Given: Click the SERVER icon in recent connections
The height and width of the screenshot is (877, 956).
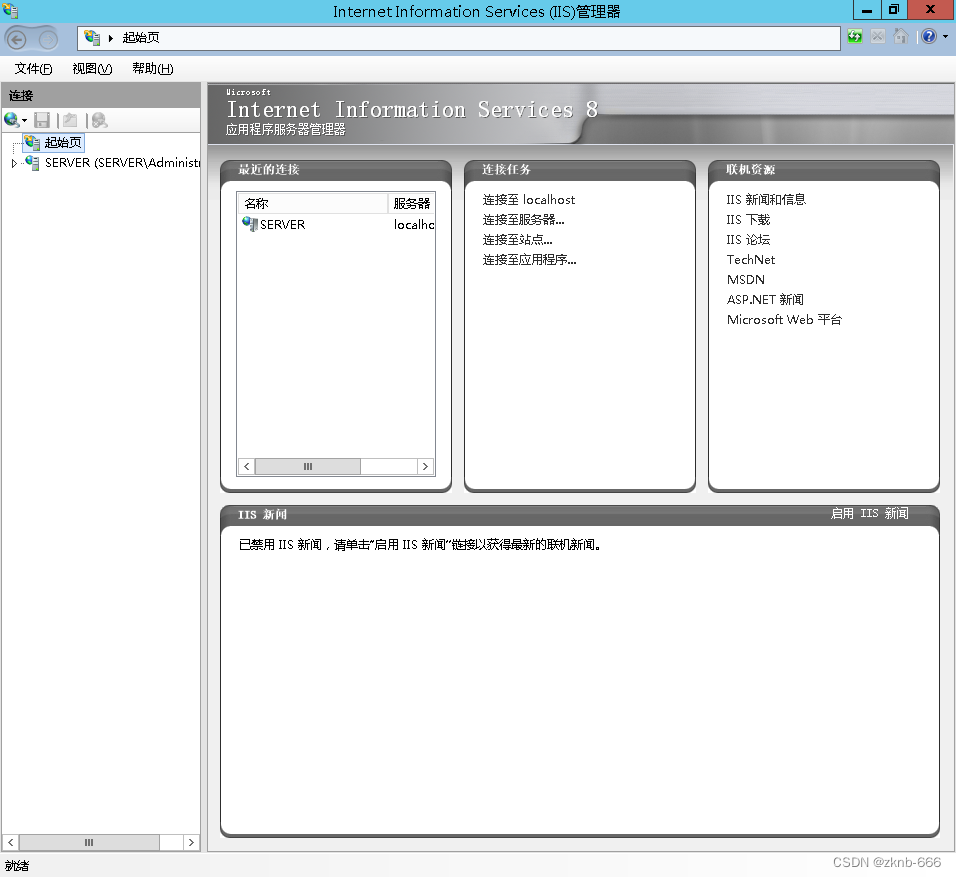Looking at the screenshot, I should click(249, 224).
